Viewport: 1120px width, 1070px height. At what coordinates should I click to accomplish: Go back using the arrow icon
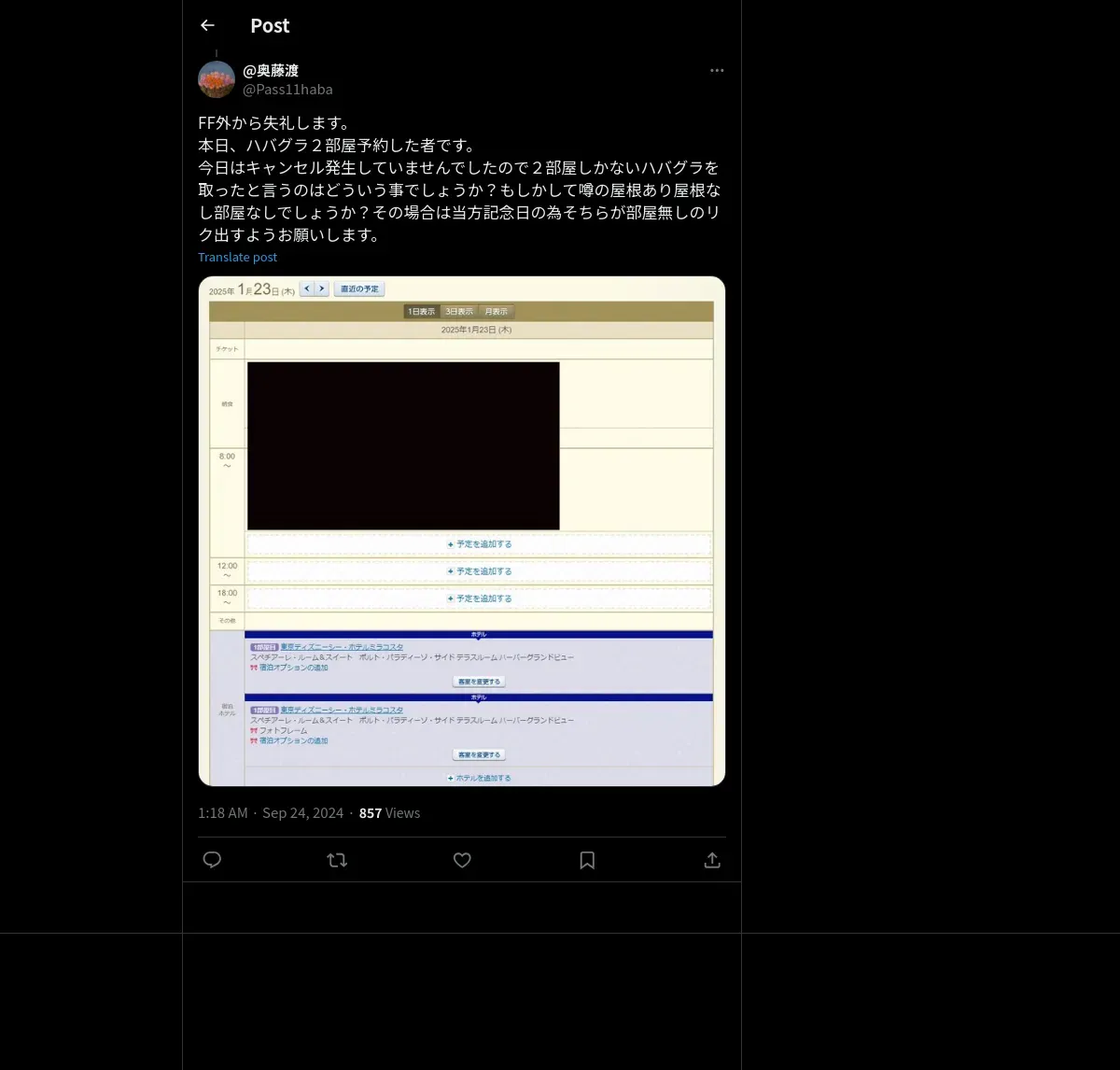[x=207, y=25]
